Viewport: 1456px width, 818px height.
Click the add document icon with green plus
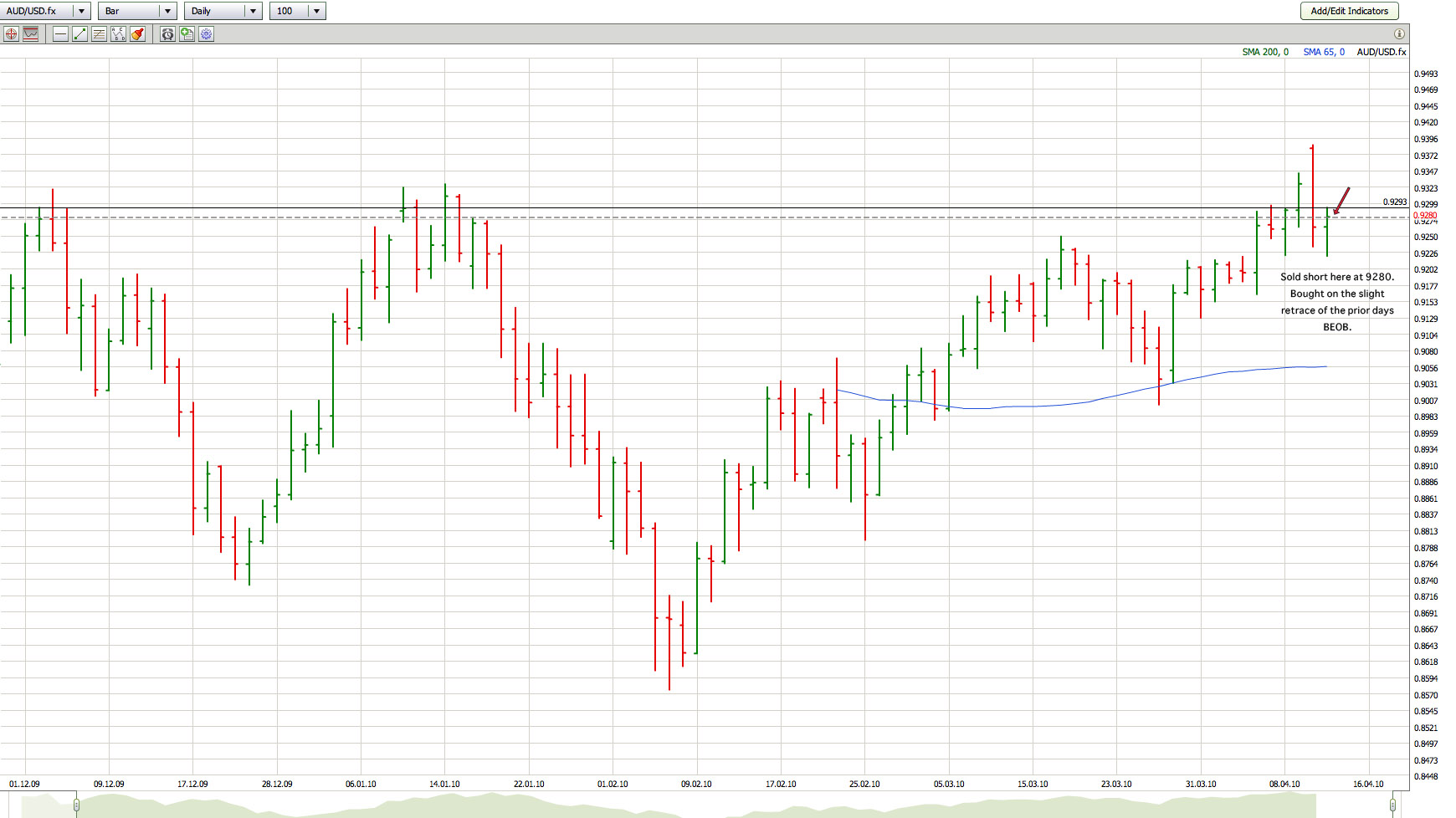click(187, 34)
